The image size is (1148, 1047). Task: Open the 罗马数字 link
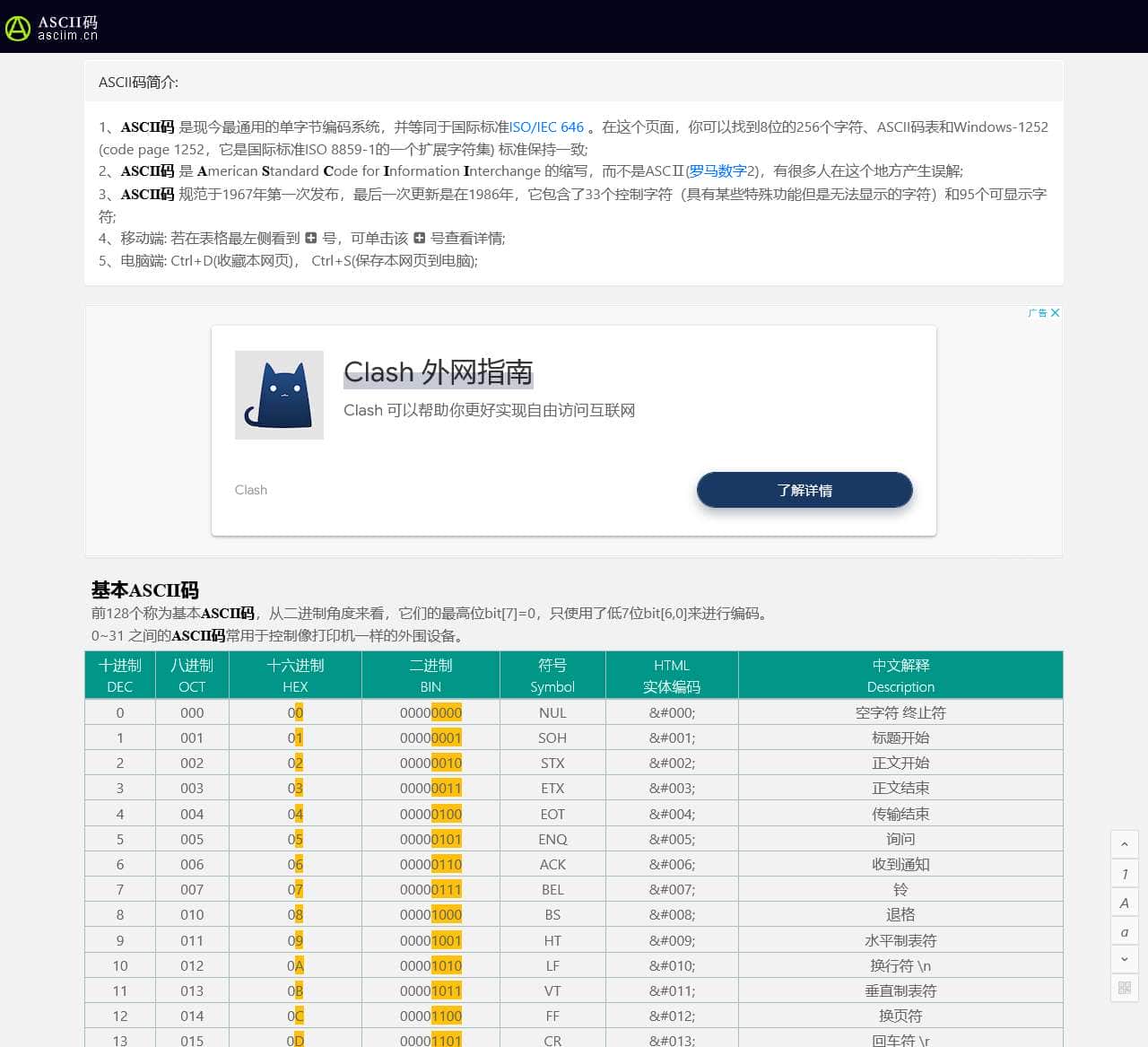pos(717,170)
